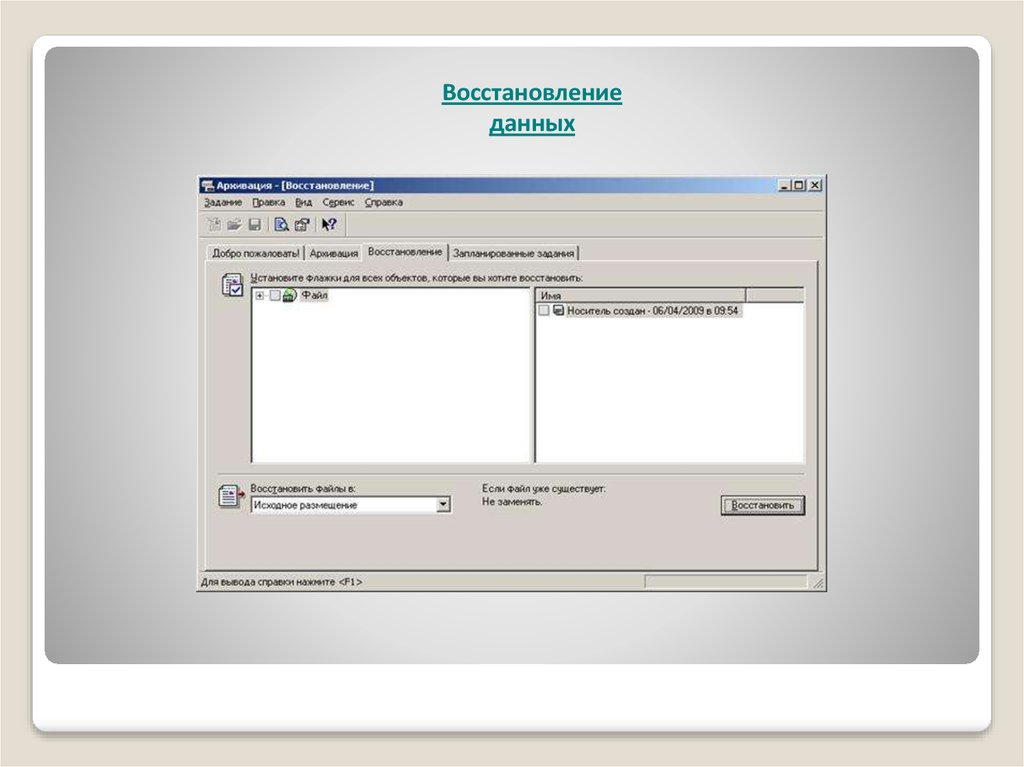This screenshot has height=767, width=1024.
Task: Expand the Файл tree node
Action: click(x=260, y=296)
